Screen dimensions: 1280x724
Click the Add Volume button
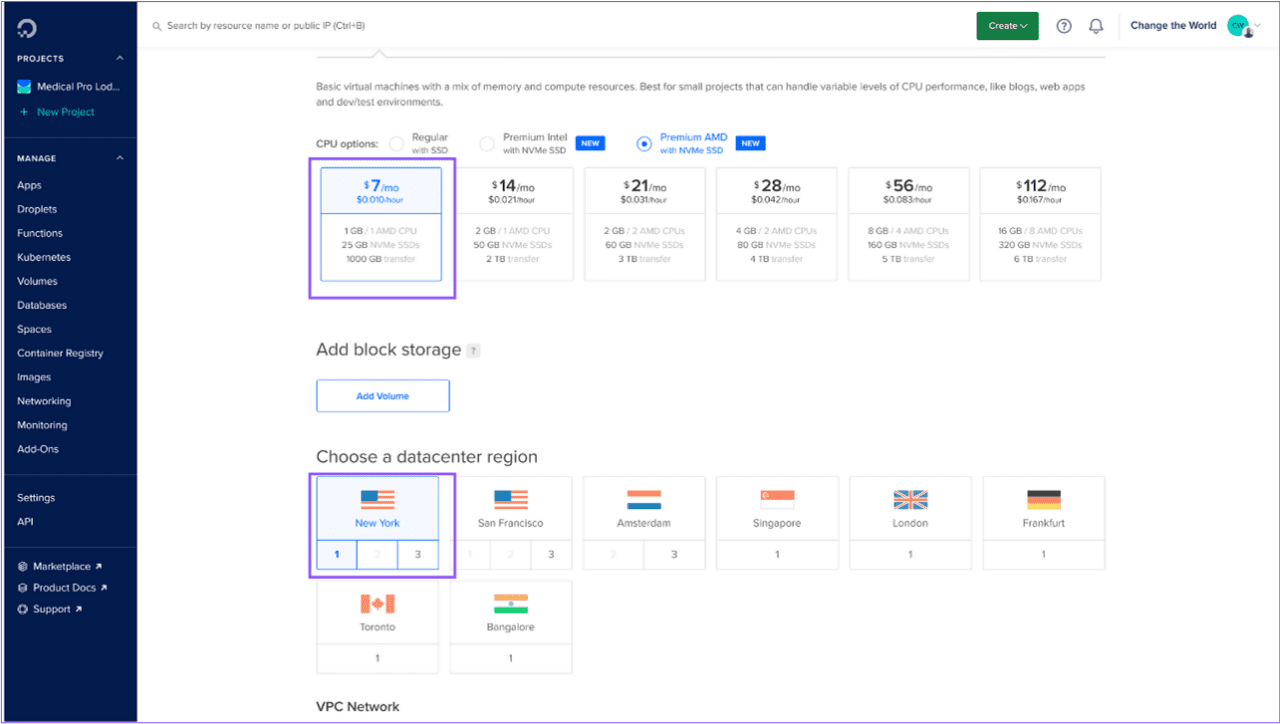[382, 396]
